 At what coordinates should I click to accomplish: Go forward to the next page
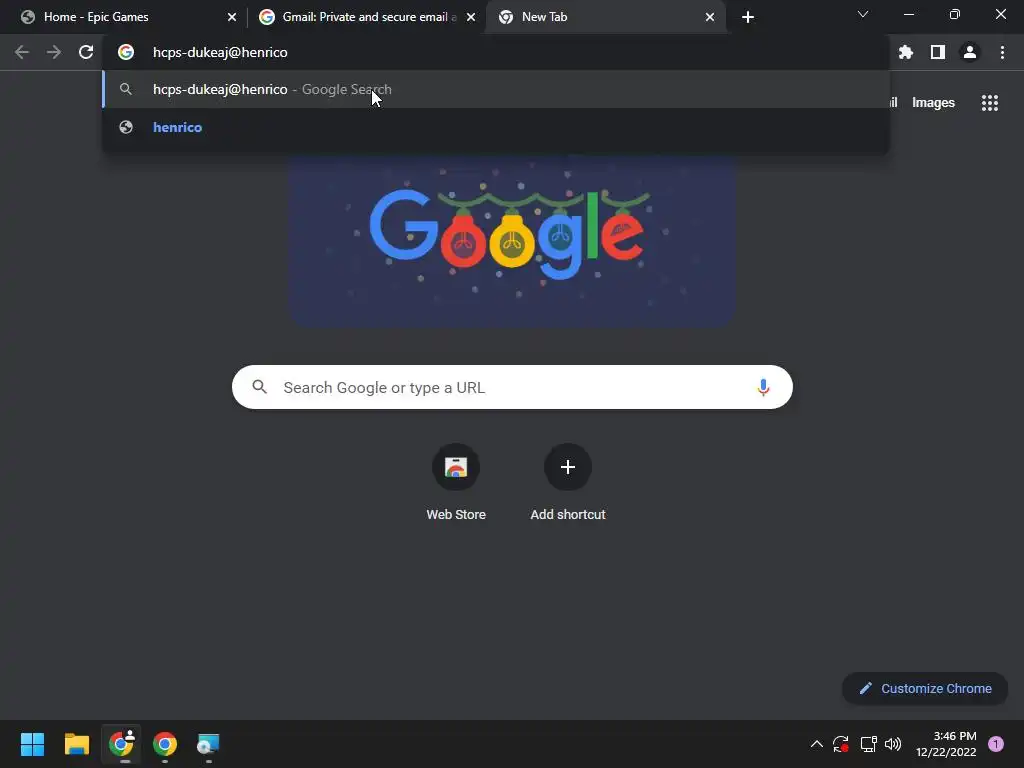coord(54,52)
